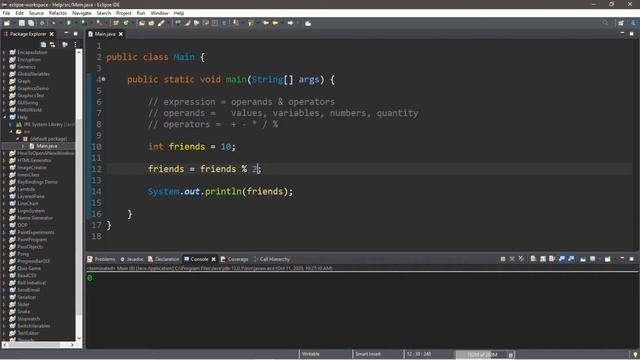The width and height of the screenshot is (640, 360).
Task: Toggle Scroll Lock in console toolbar
Action: [x=543, y=259]
